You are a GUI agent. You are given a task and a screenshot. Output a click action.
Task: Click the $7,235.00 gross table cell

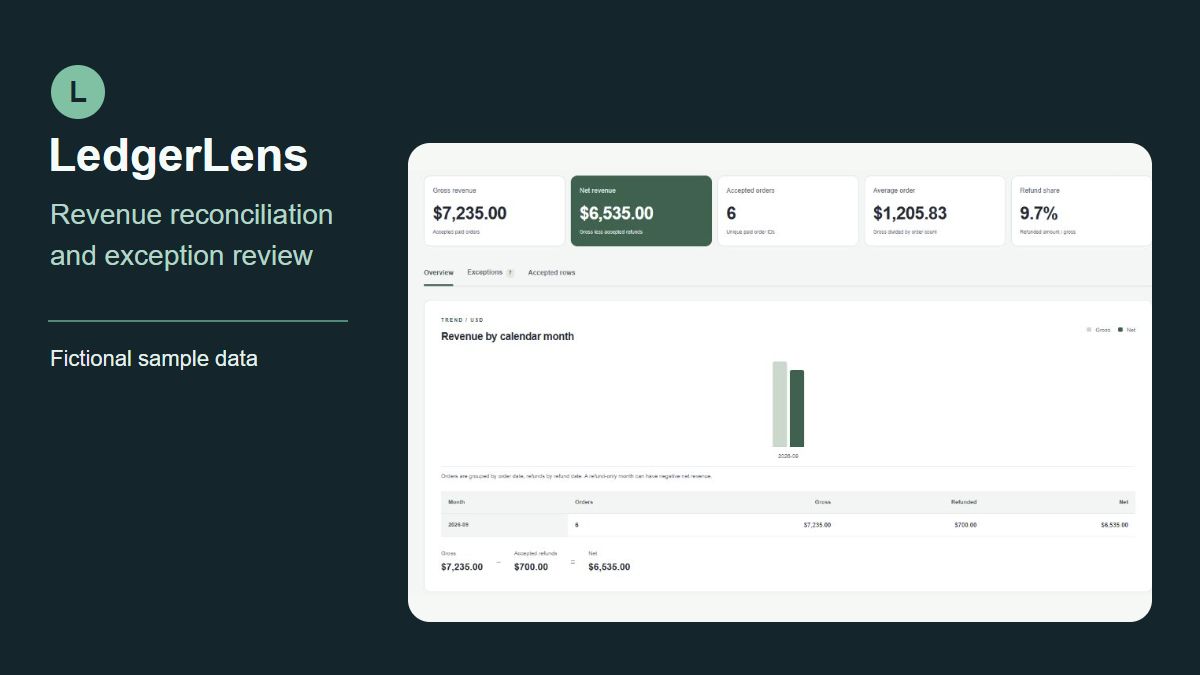click(x=817, y=525)
